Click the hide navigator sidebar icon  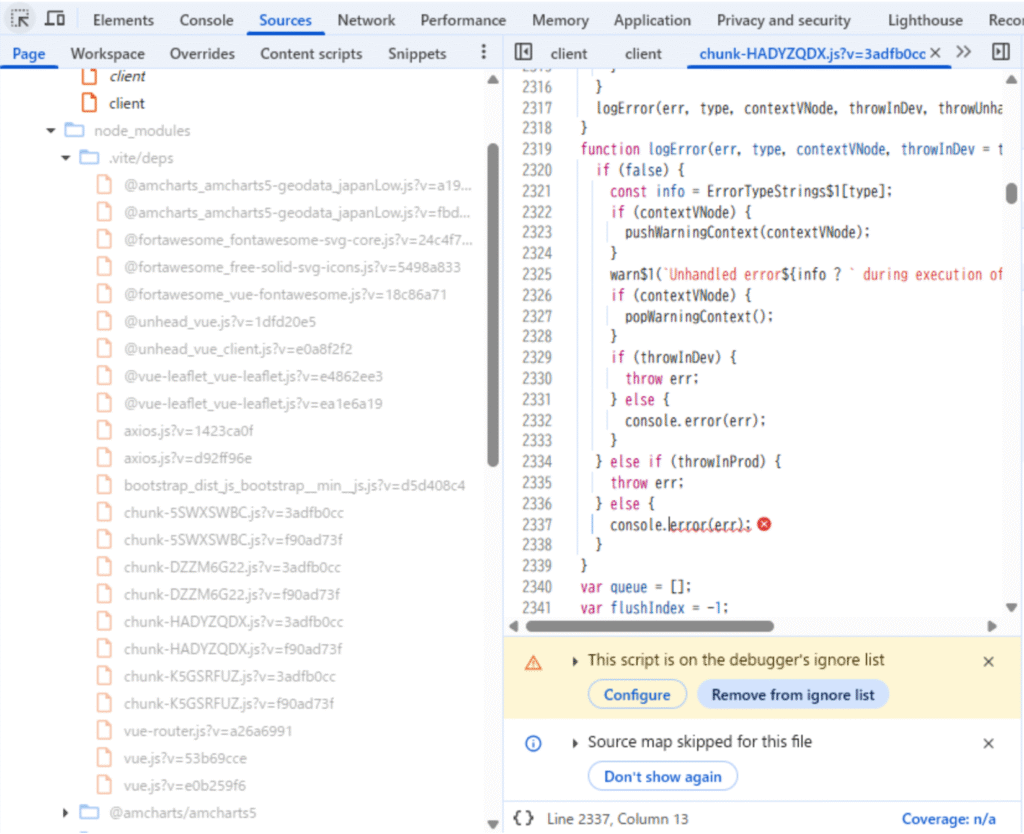[x=522, y=53]
